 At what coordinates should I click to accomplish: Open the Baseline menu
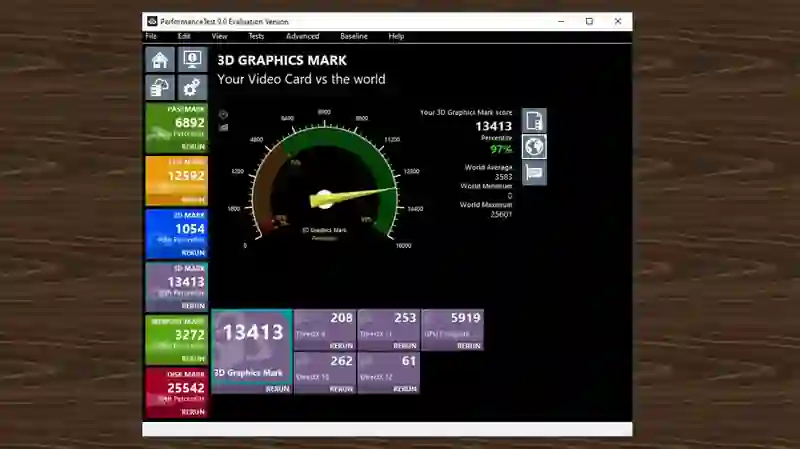pos(354,36)
